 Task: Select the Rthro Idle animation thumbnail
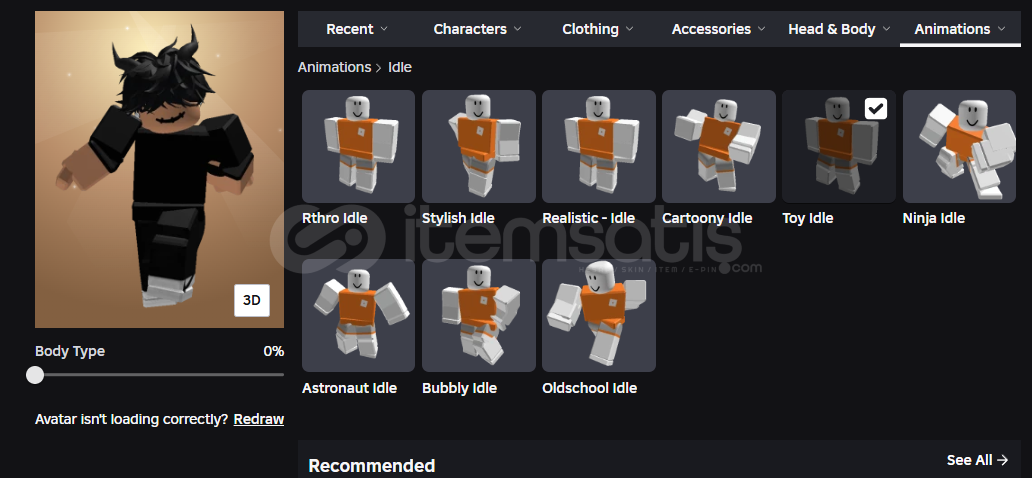tap(358, 146)
